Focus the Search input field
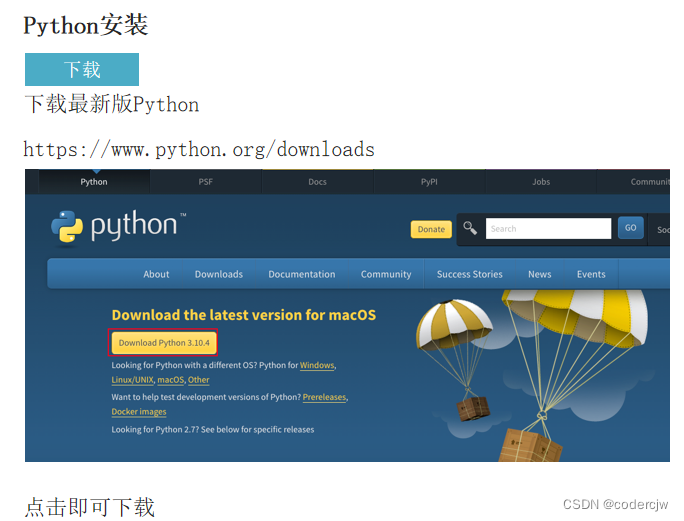The width and height of the screenshot is (684, 521). pos(548,229)
